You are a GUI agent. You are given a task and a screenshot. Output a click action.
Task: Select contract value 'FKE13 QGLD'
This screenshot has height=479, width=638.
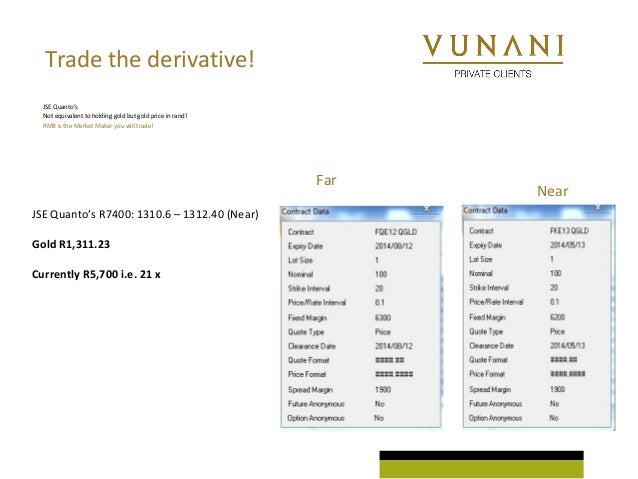[x=569, y=231]
